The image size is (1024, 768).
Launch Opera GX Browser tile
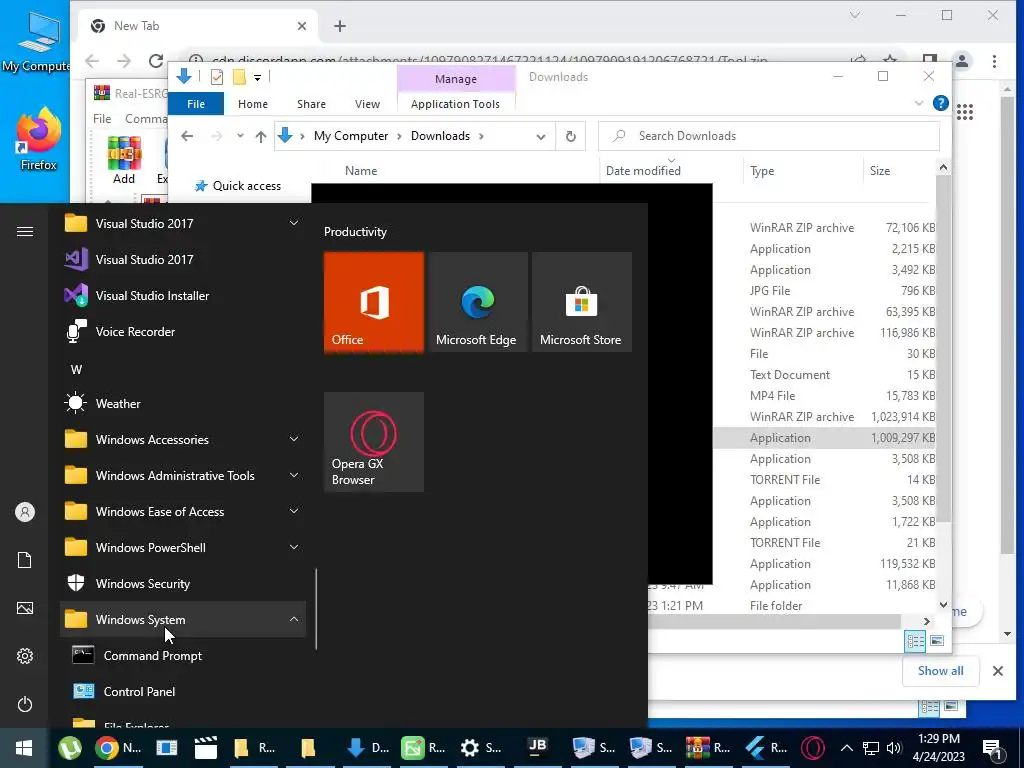(374, 441)
